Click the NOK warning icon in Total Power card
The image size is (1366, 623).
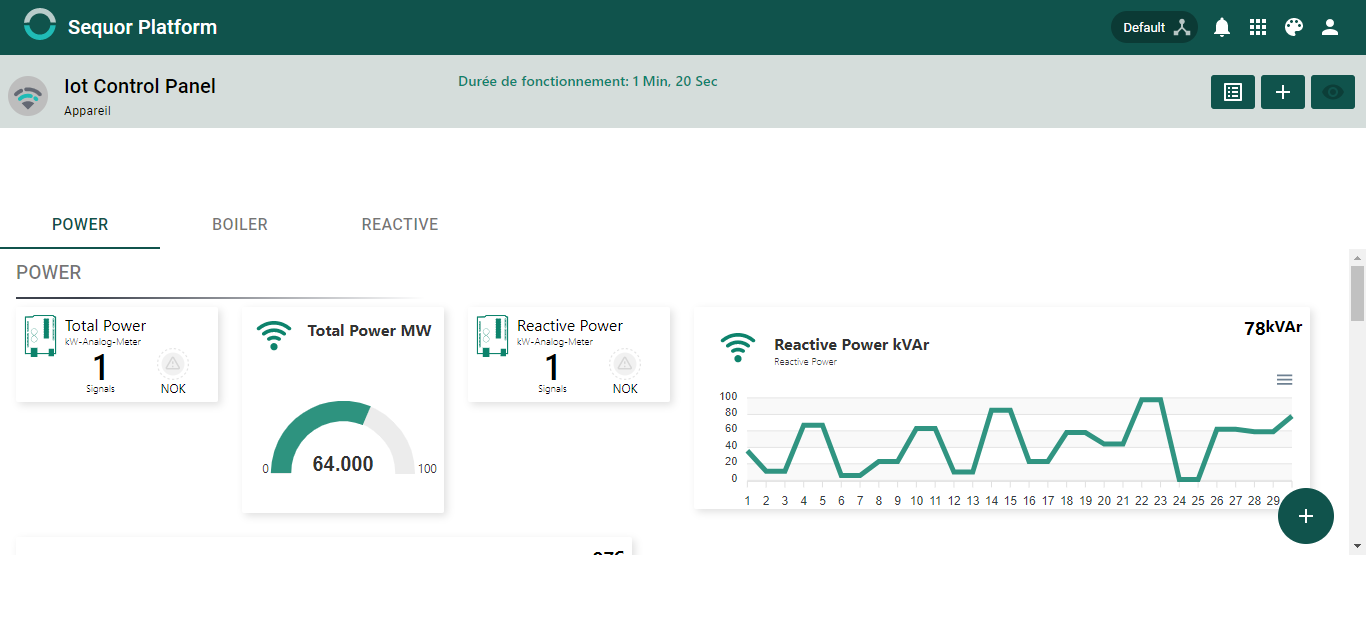(x=173, y=363)
